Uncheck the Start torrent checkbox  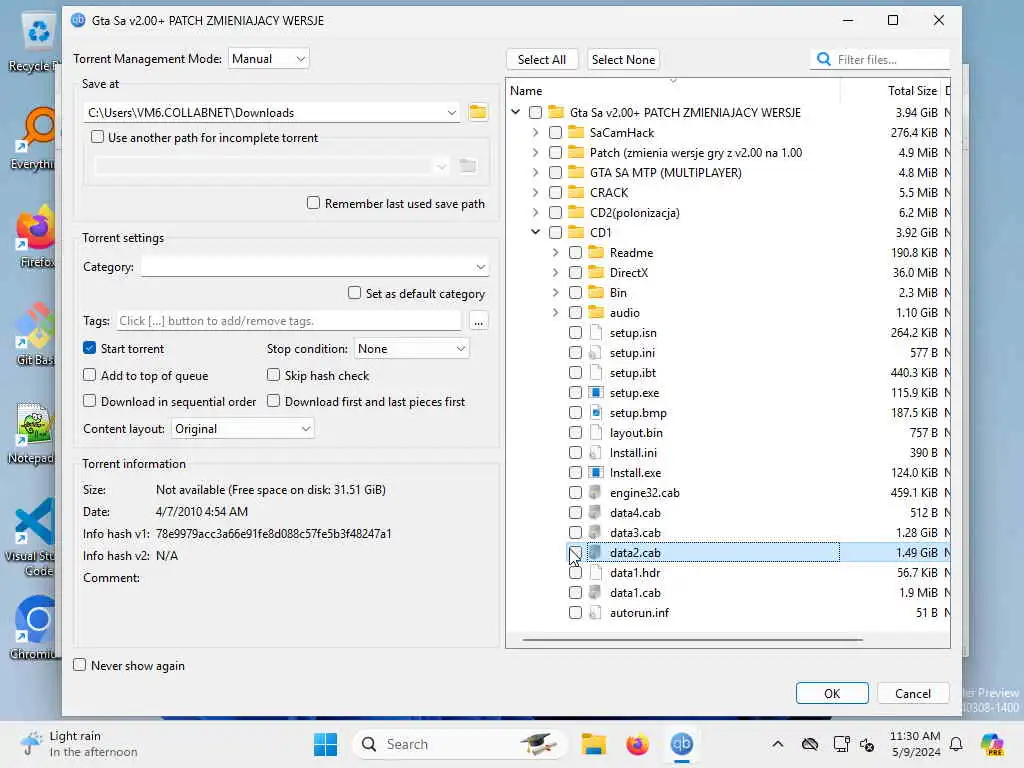(x=89, y=348)
